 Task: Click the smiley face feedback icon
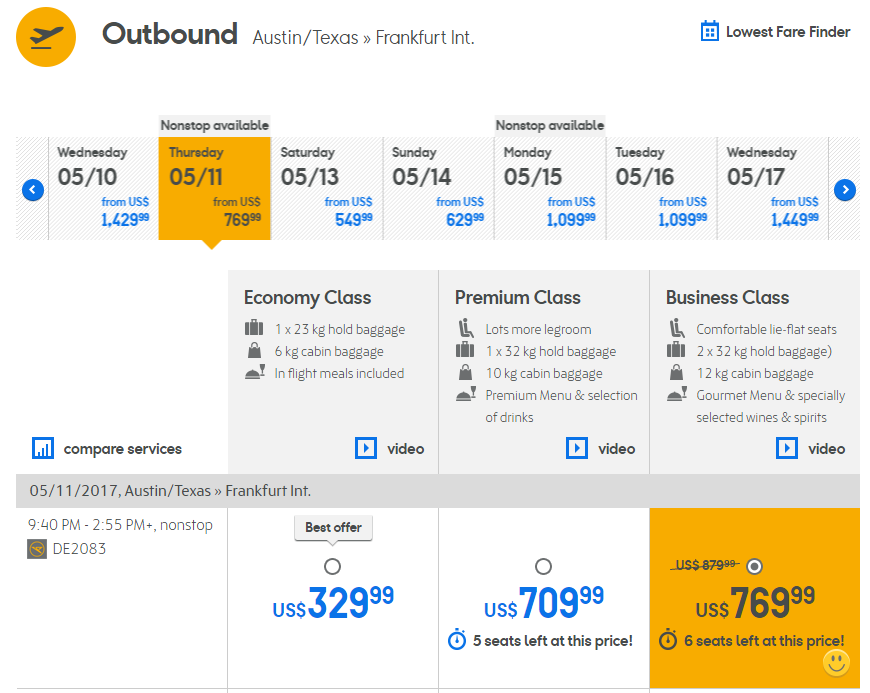(x=836, y=662)
